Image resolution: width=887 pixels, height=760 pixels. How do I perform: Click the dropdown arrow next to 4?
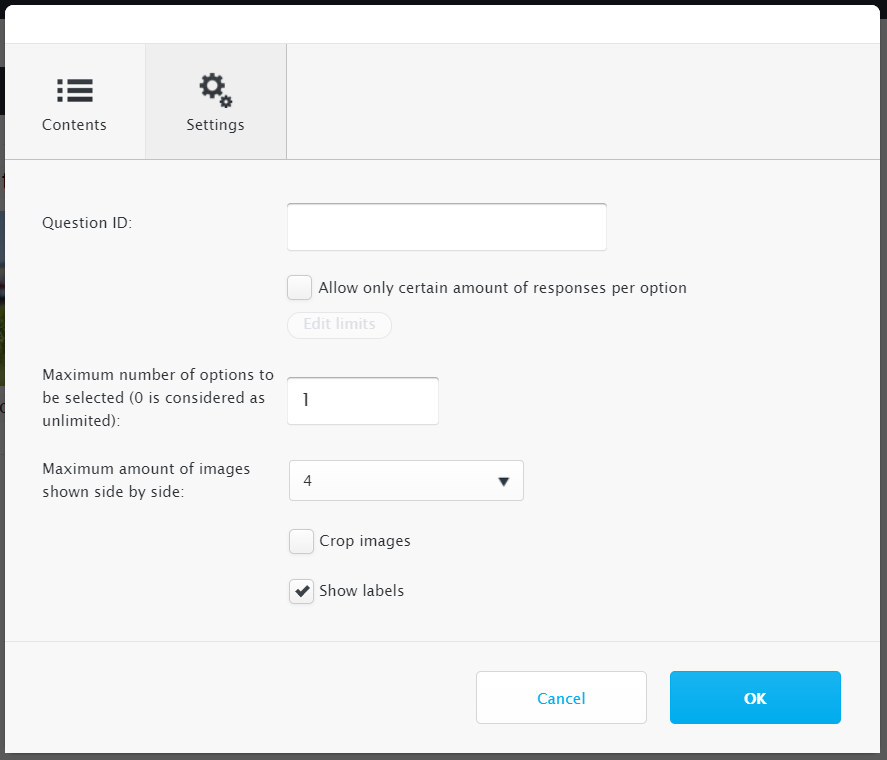pyautogui.click(x=503, y=482)
